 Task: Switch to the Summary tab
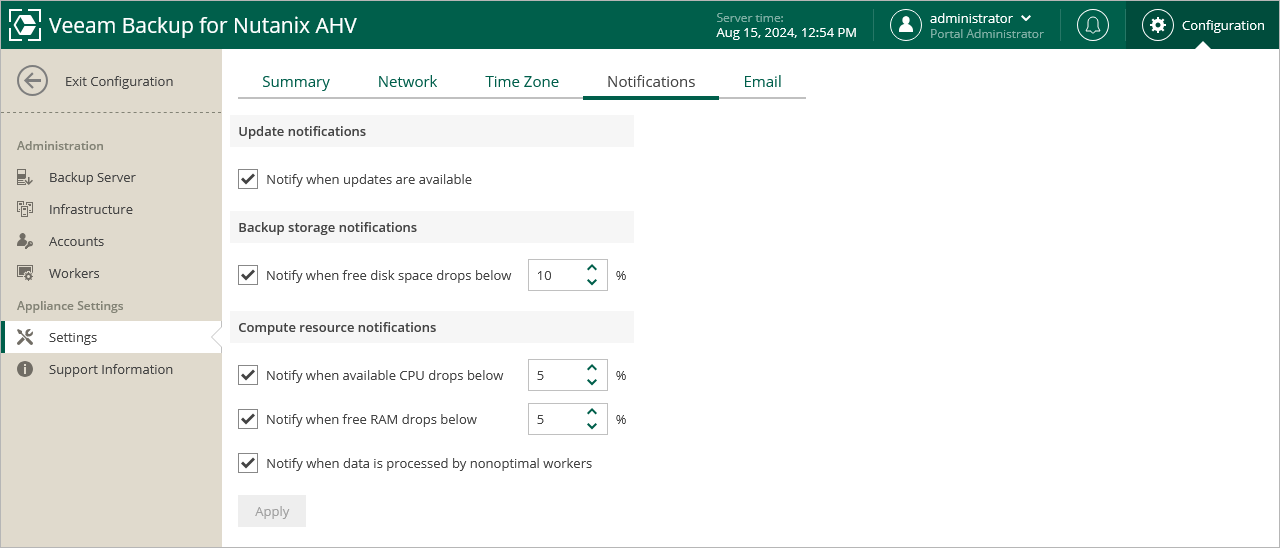[296, 81]
